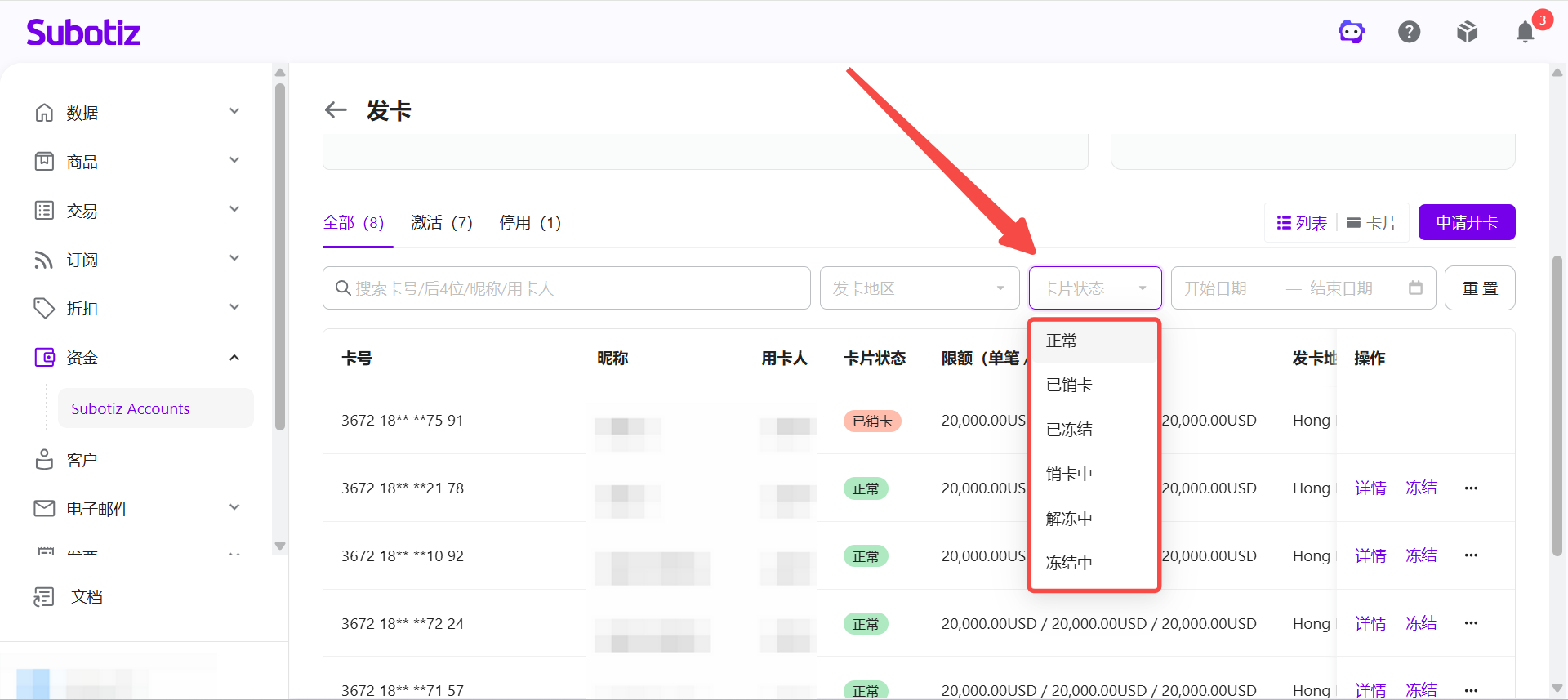Click the sidebar vertical scrollbar
The height and width of the screenshot is (700, 1568).
pos(280,255)
